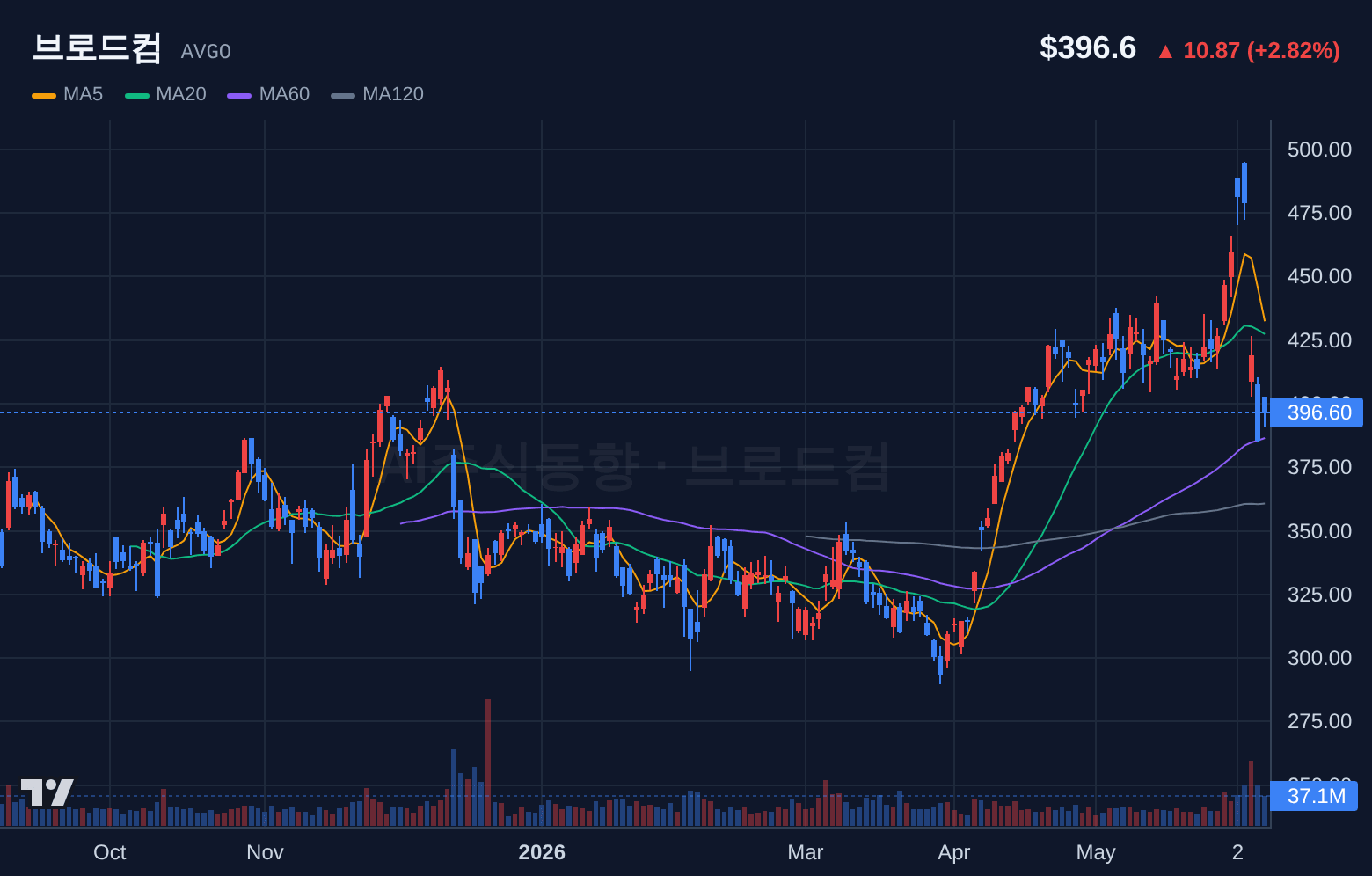The height and width of the screenshot is (876, 1372).
Task: Click the Nov label on the time axis
Action: tap(265, 852)
